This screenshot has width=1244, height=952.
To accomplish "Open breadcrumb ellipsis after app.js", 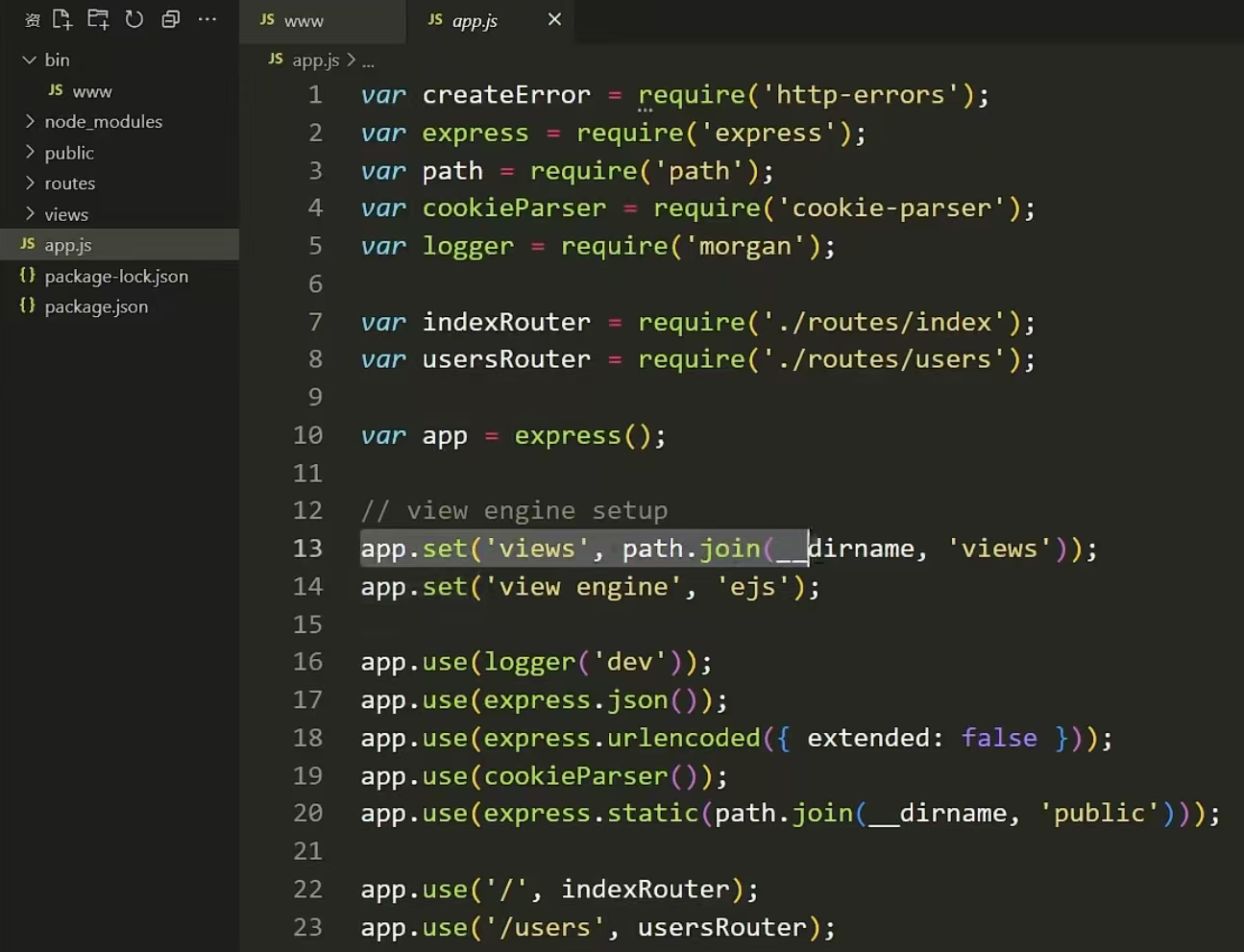I will (368, 60).
